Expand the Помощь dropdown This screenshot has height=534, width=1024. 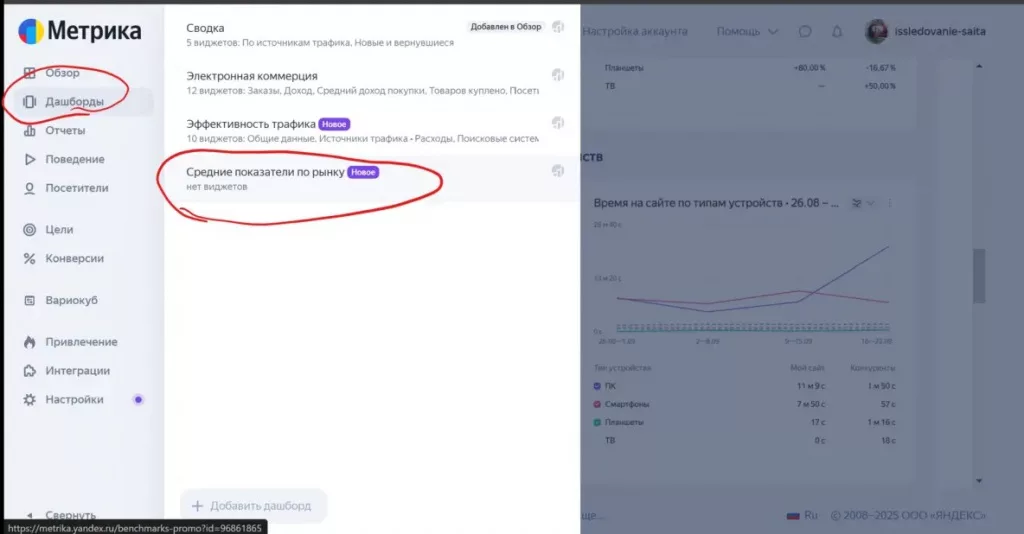coord(746,31)
